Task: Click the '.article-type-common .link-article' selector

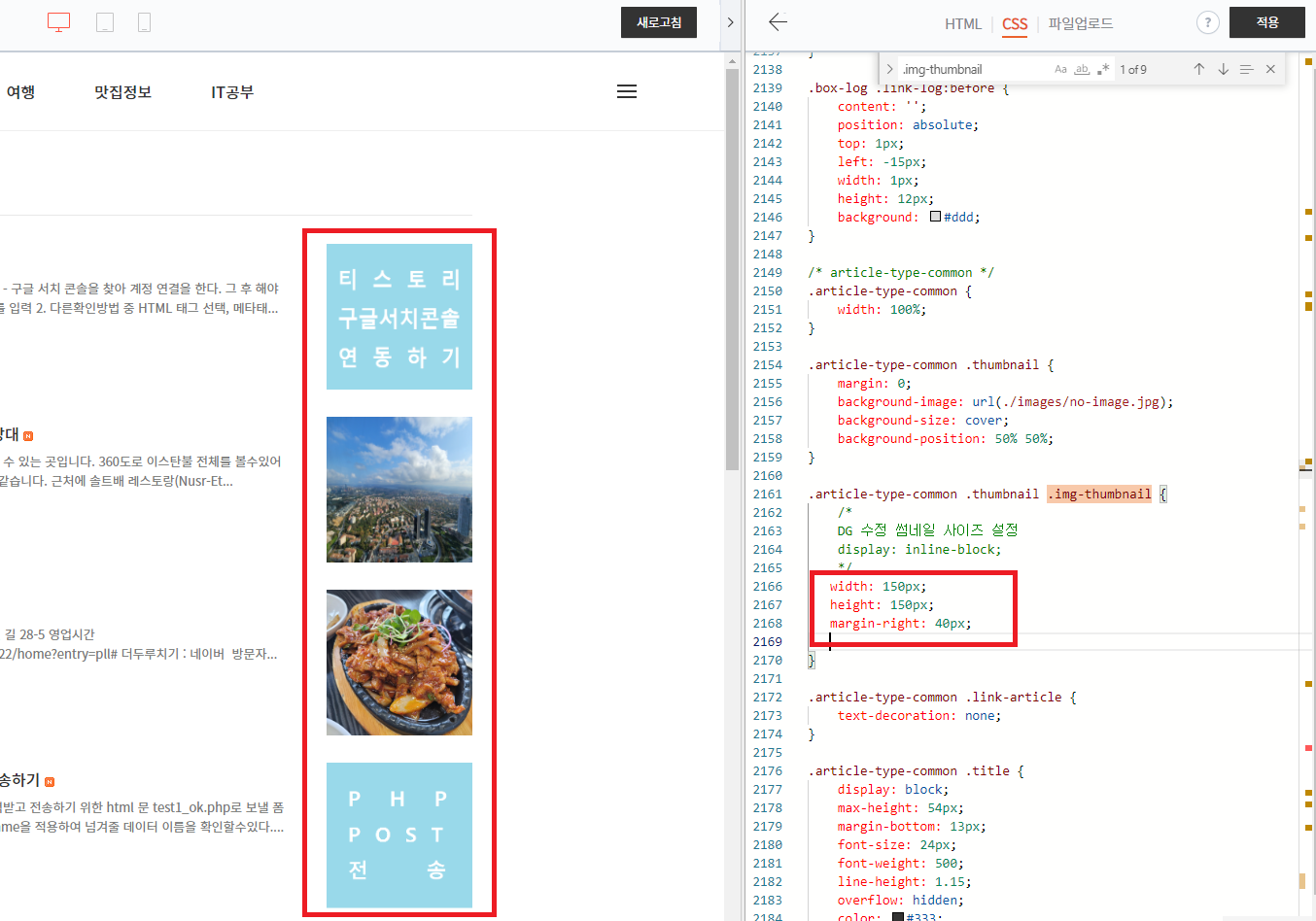Action: tap(935, 698)
